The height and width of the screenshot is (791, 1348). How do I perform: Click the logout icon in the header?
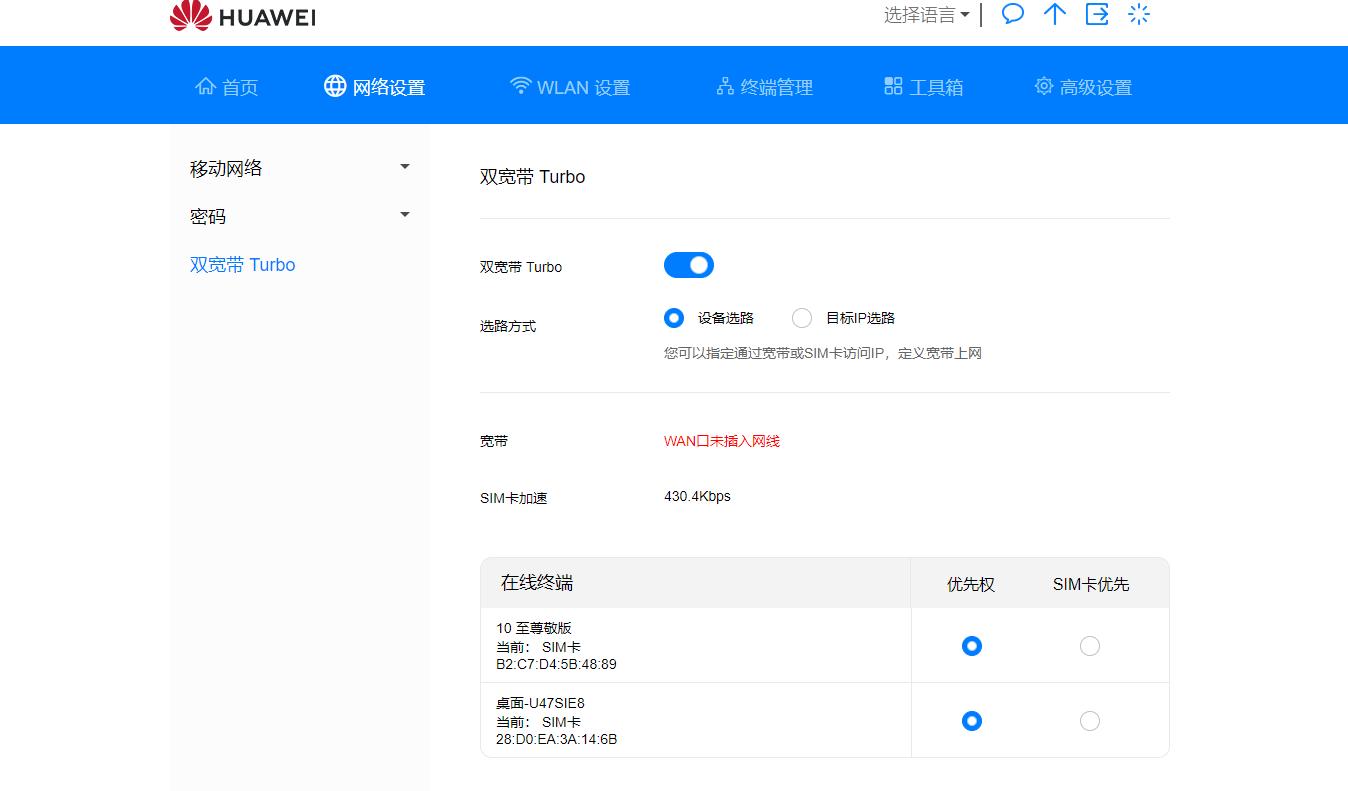1097,14
